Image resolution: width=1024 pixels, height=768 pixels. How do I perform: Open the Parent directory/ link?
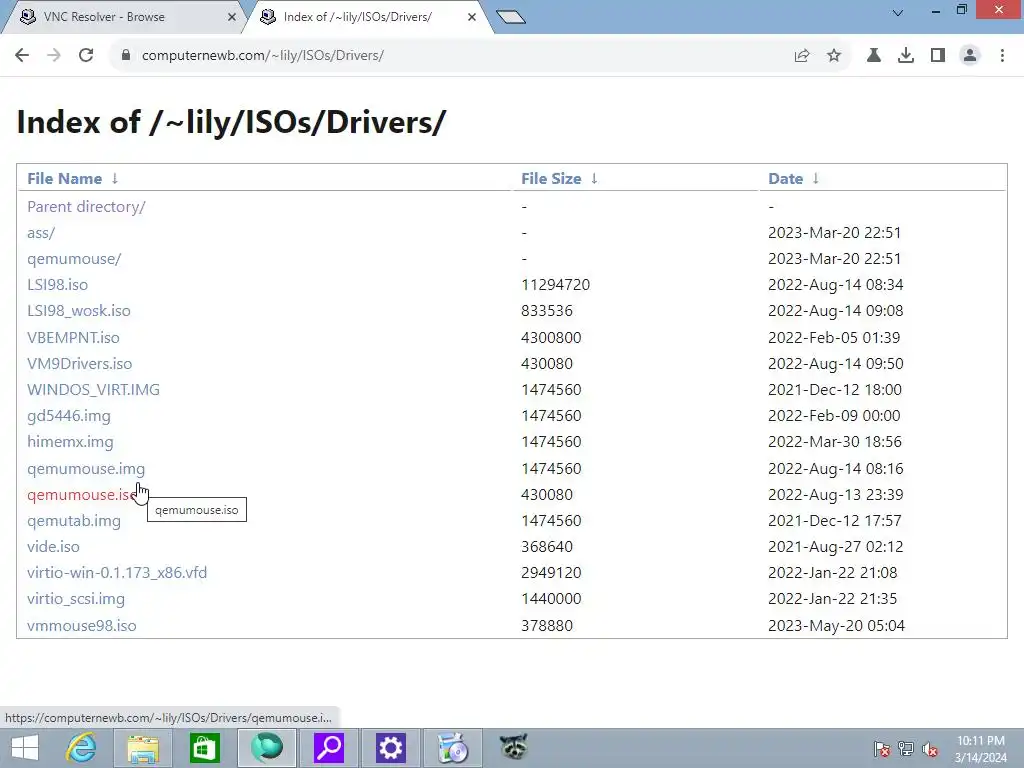(86, 206)
